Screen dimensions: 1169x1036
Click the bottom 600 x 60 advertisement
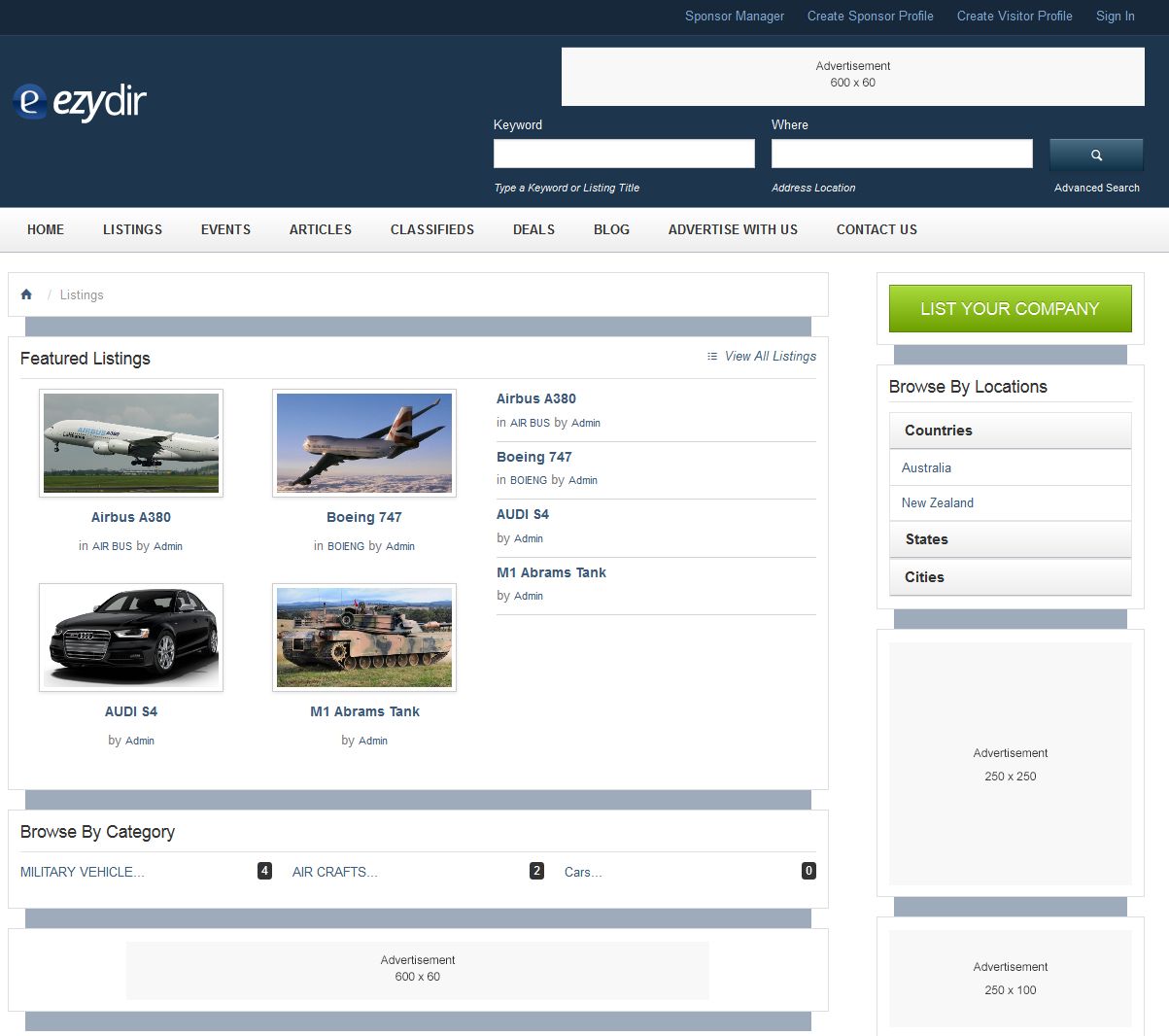418,970
